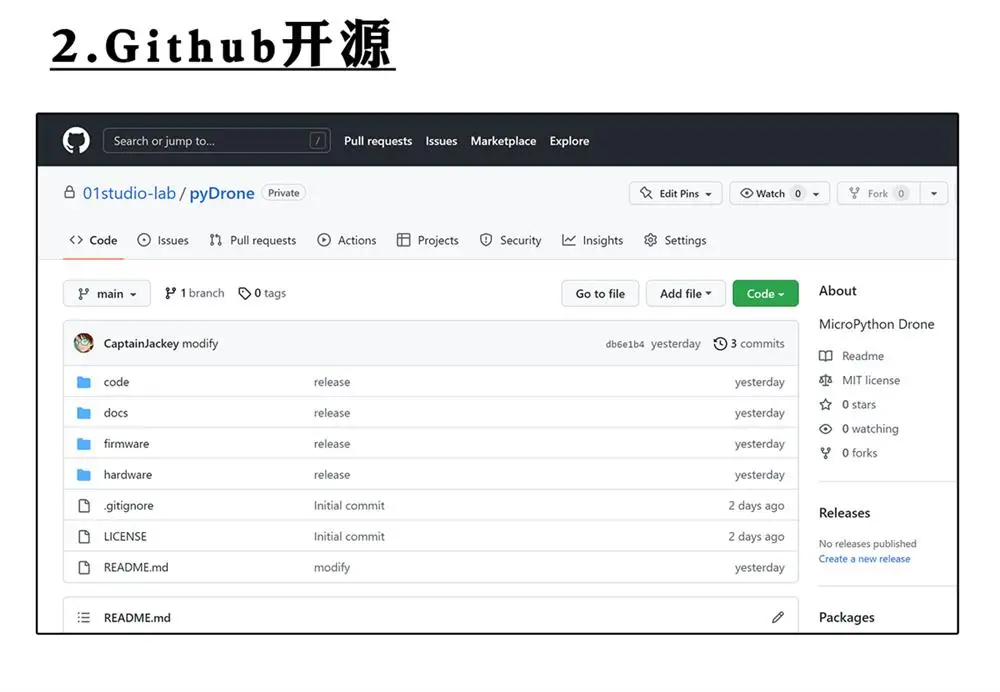This screenshot has width=1000, height=692.
Task: Open the Watch dropdown
Action: [779, 193]
